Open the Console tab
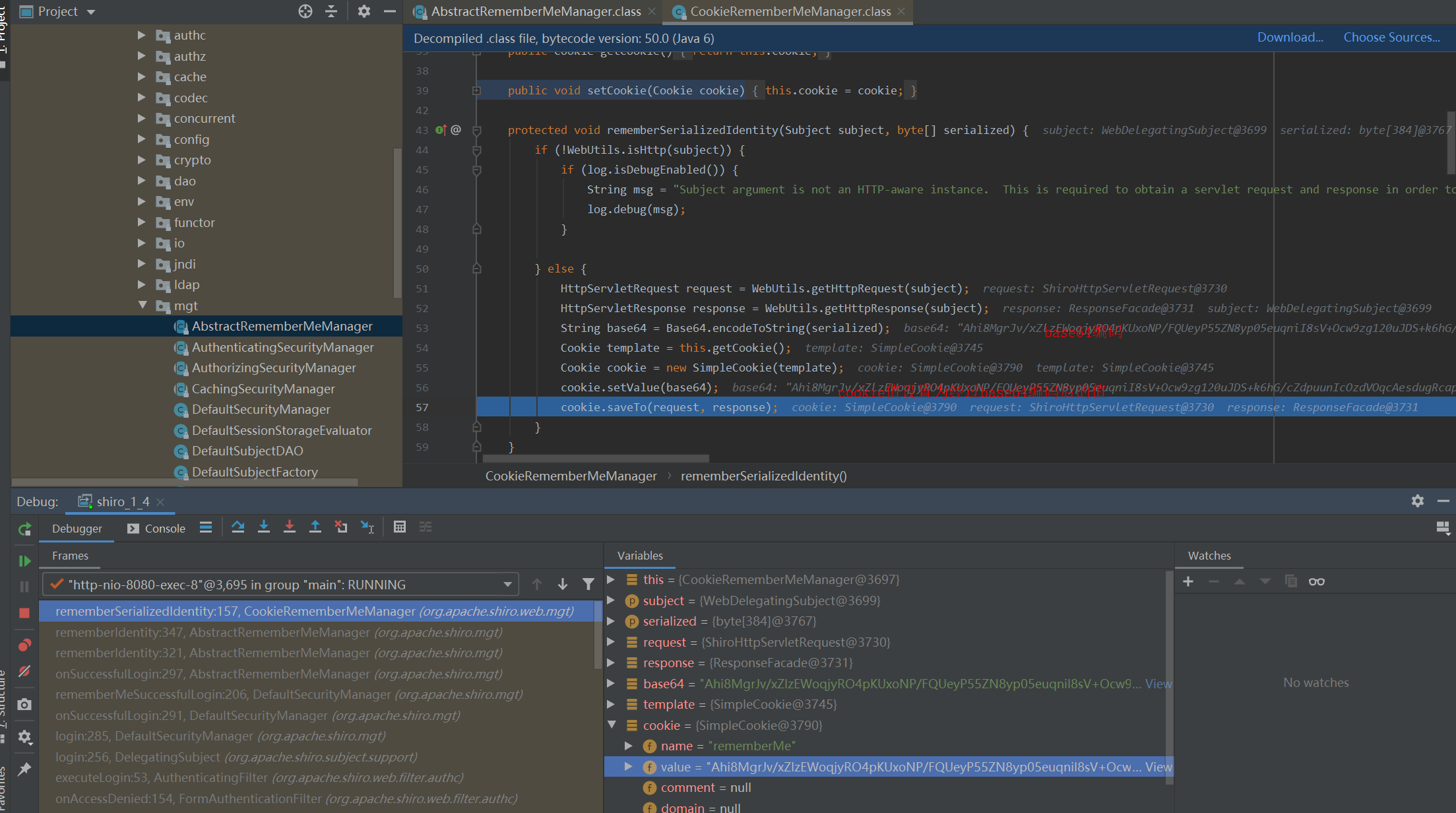Viewport: 1456px width, 813px height. 156,529
